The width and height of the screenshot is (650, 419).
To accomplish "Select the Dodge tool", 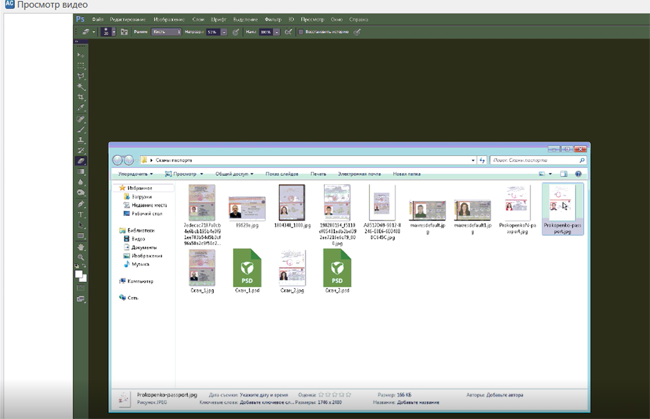I will point(80,193).
